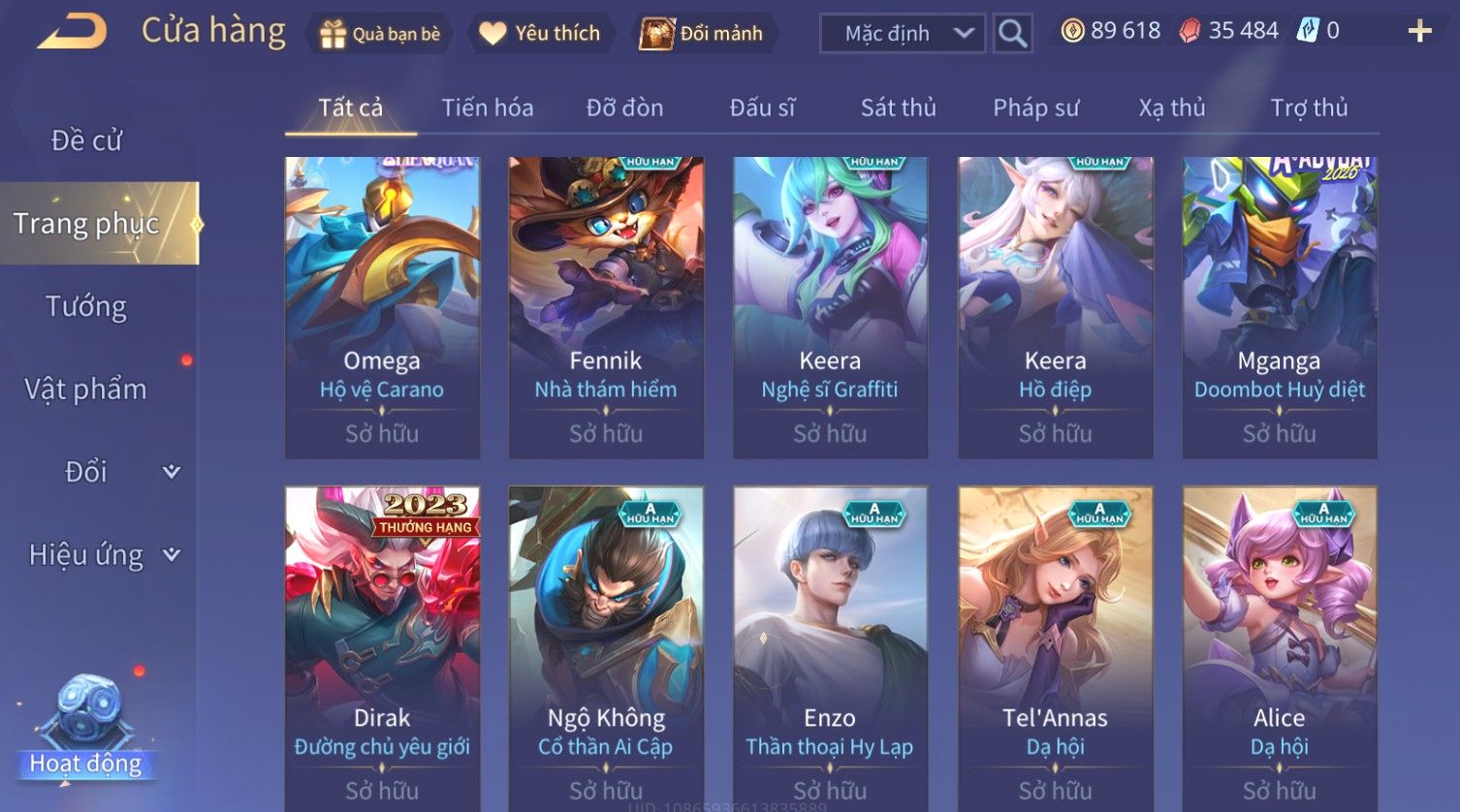Screen dimensions: 1460x812
Task: Open Fennik Nhà thám hiểm skin card
Action: (606, 307)
